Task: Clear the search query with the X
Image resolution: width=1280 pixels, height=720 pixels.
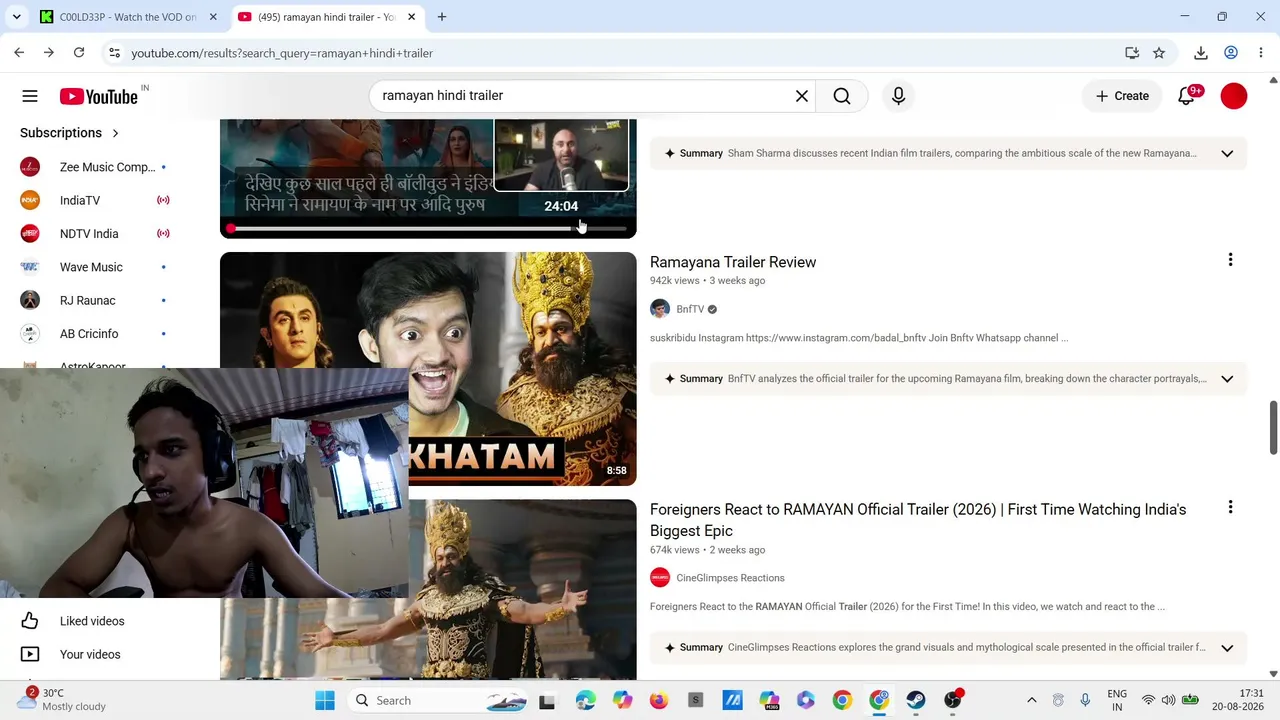Action: pos(802,96)
